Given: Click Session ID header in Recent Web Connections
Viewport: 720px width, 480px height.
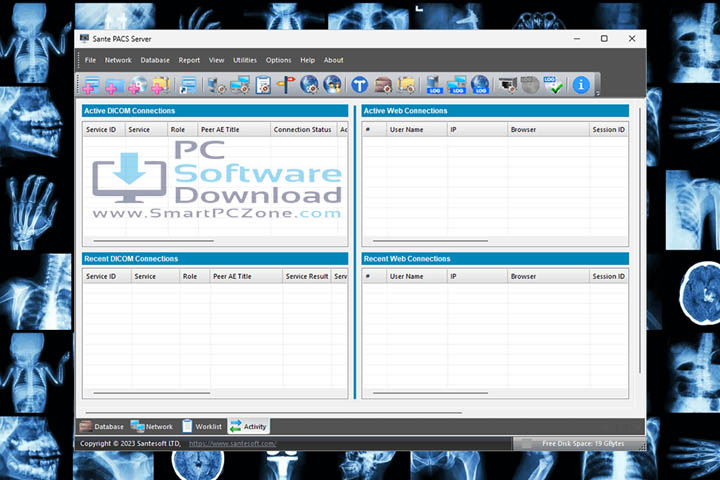Looking at the screenshot, I should pyautogui.click(x=608, y=277).
